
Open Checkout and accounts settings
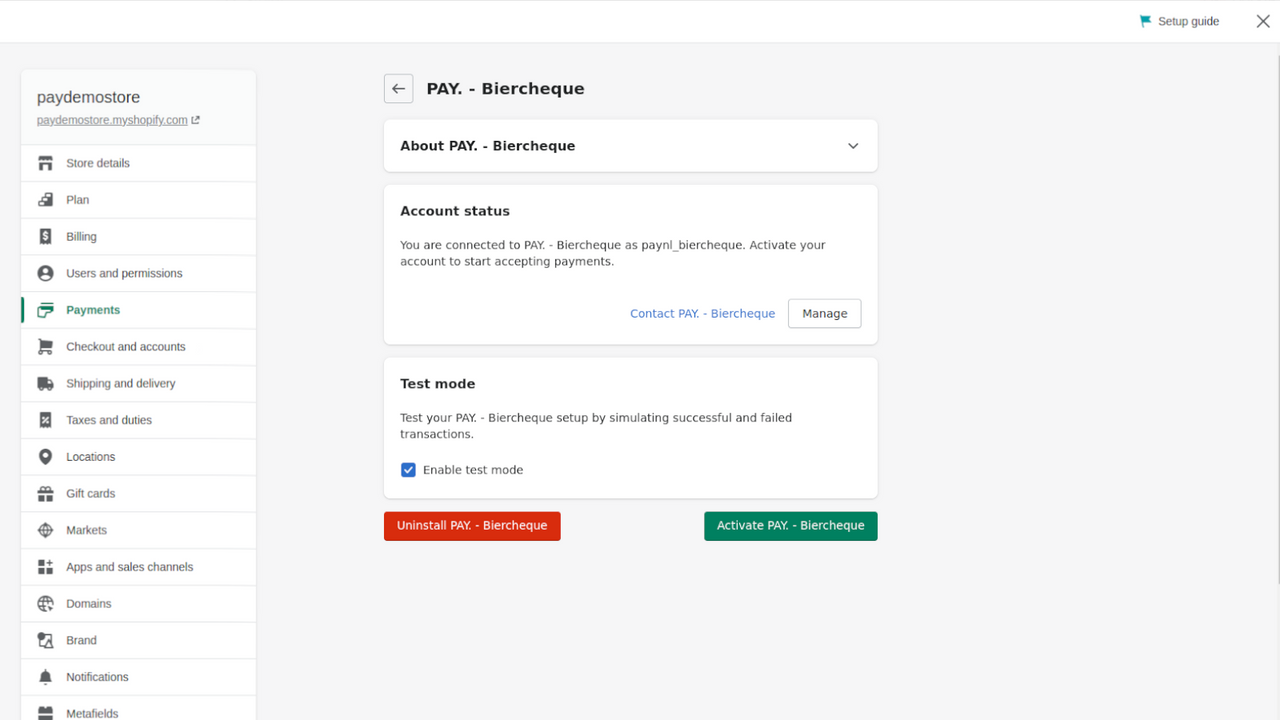[138, 347]
